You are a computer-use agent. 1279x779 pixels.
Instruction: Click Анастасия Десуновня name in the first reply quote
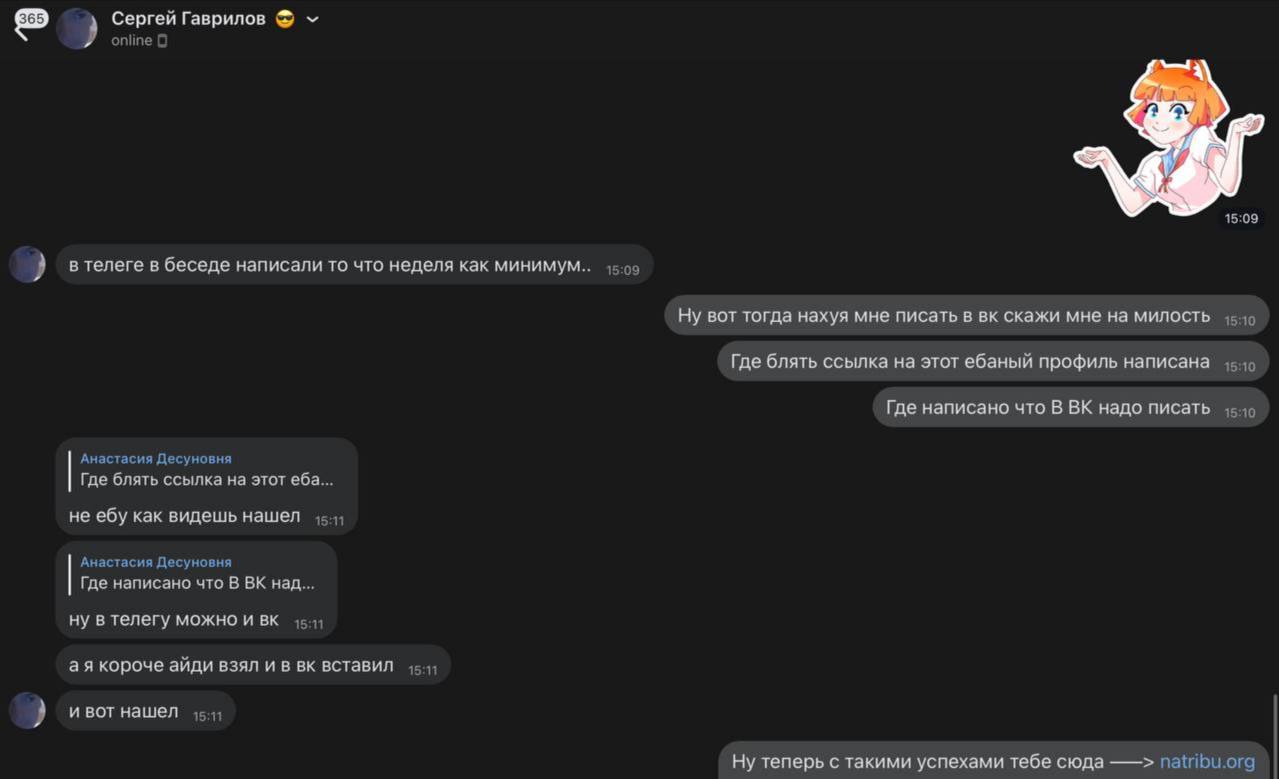coord(156,459)
